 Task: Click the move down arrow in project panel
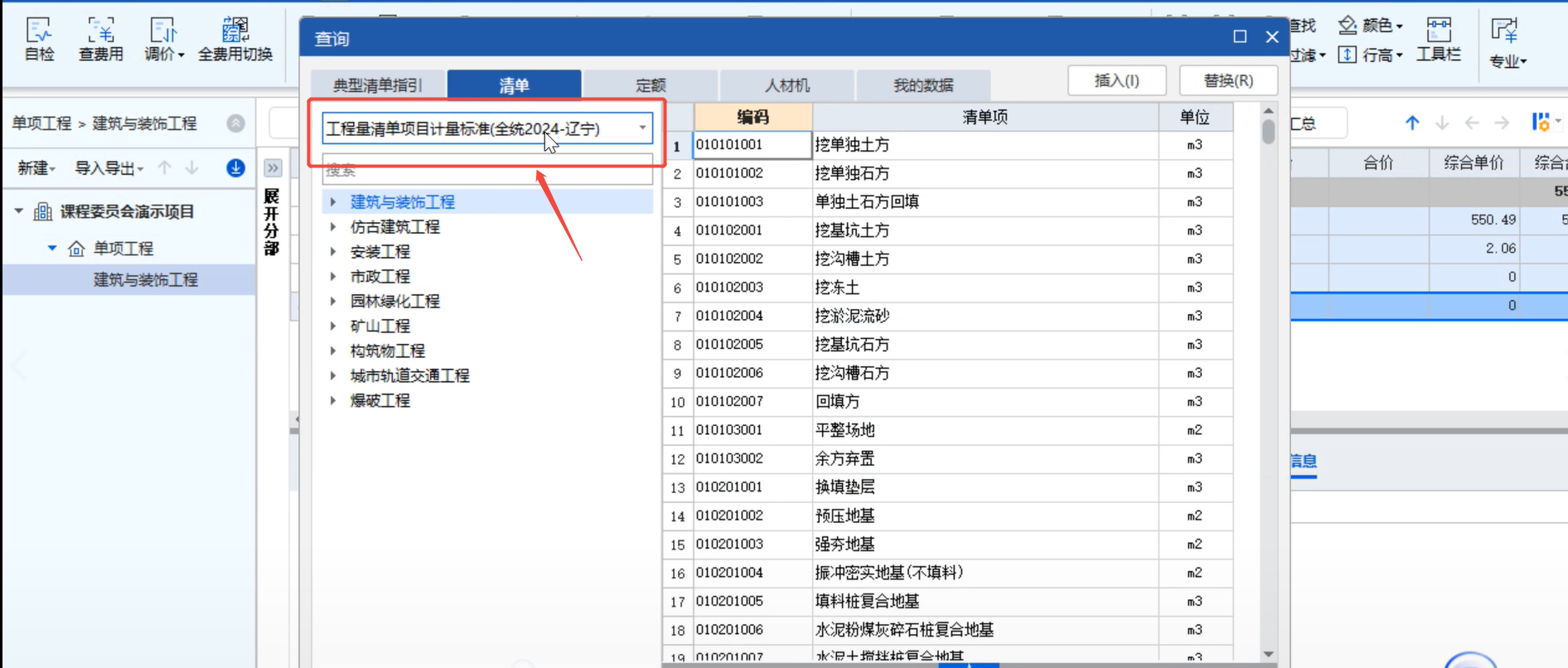[x=191, y=168]
